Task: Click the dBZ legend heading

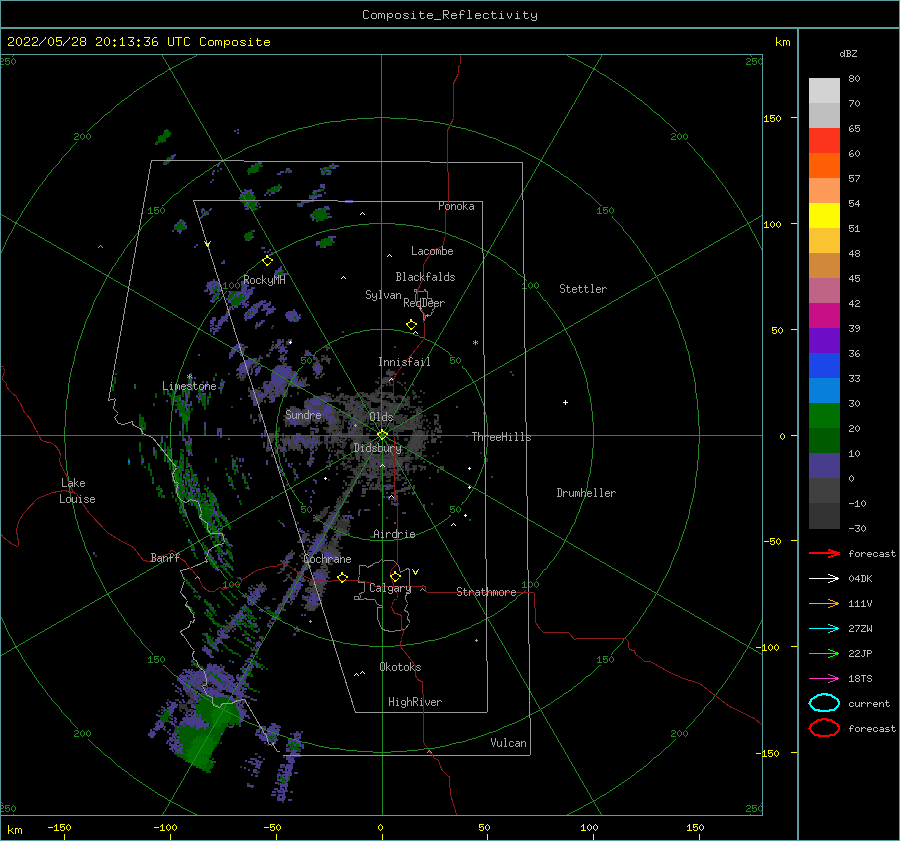Action: [848, 54]
